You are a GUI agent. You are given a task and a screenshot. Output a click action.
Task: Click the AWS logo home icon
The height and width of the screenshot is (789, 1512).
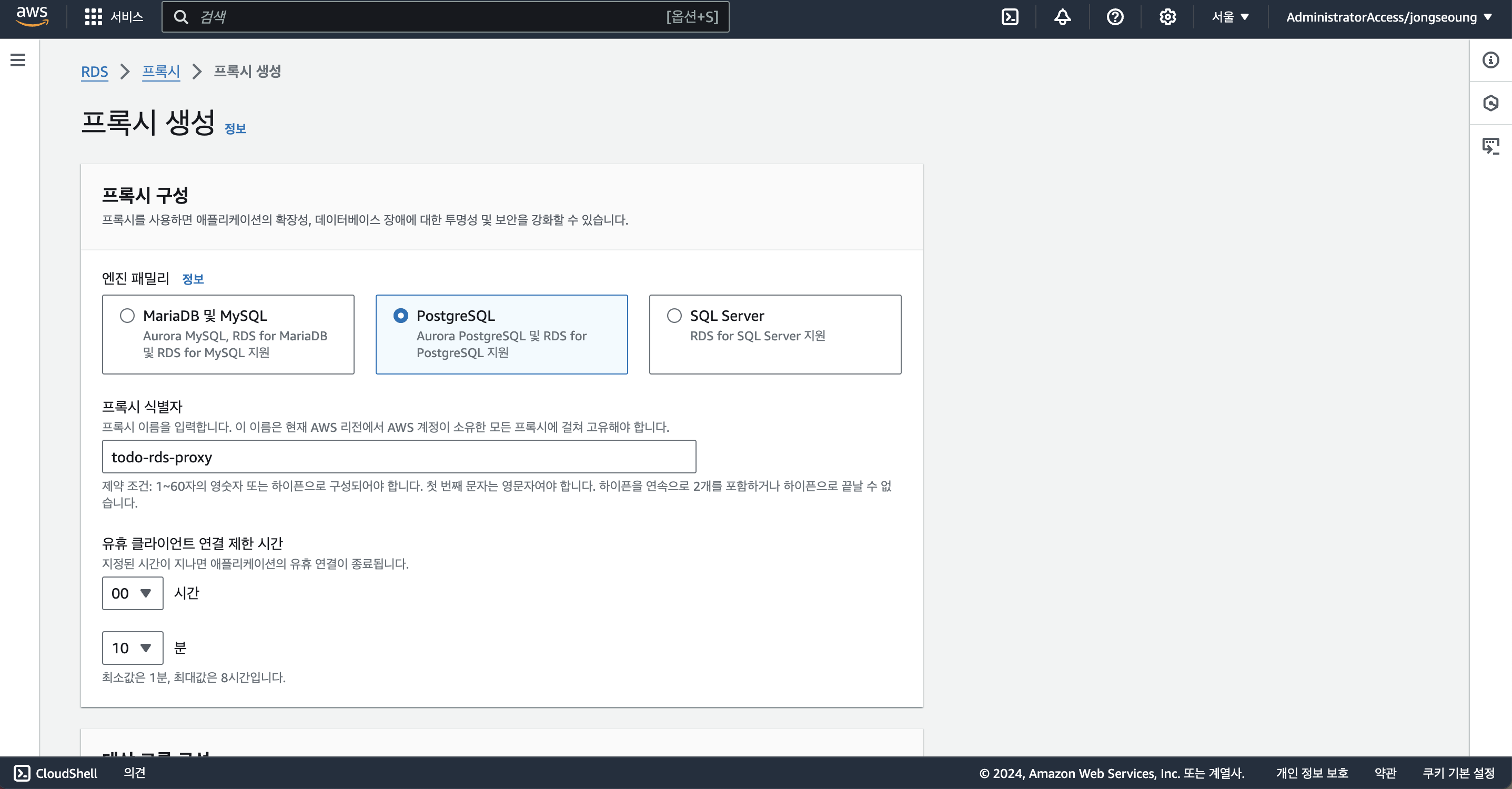tap(32, 16)
